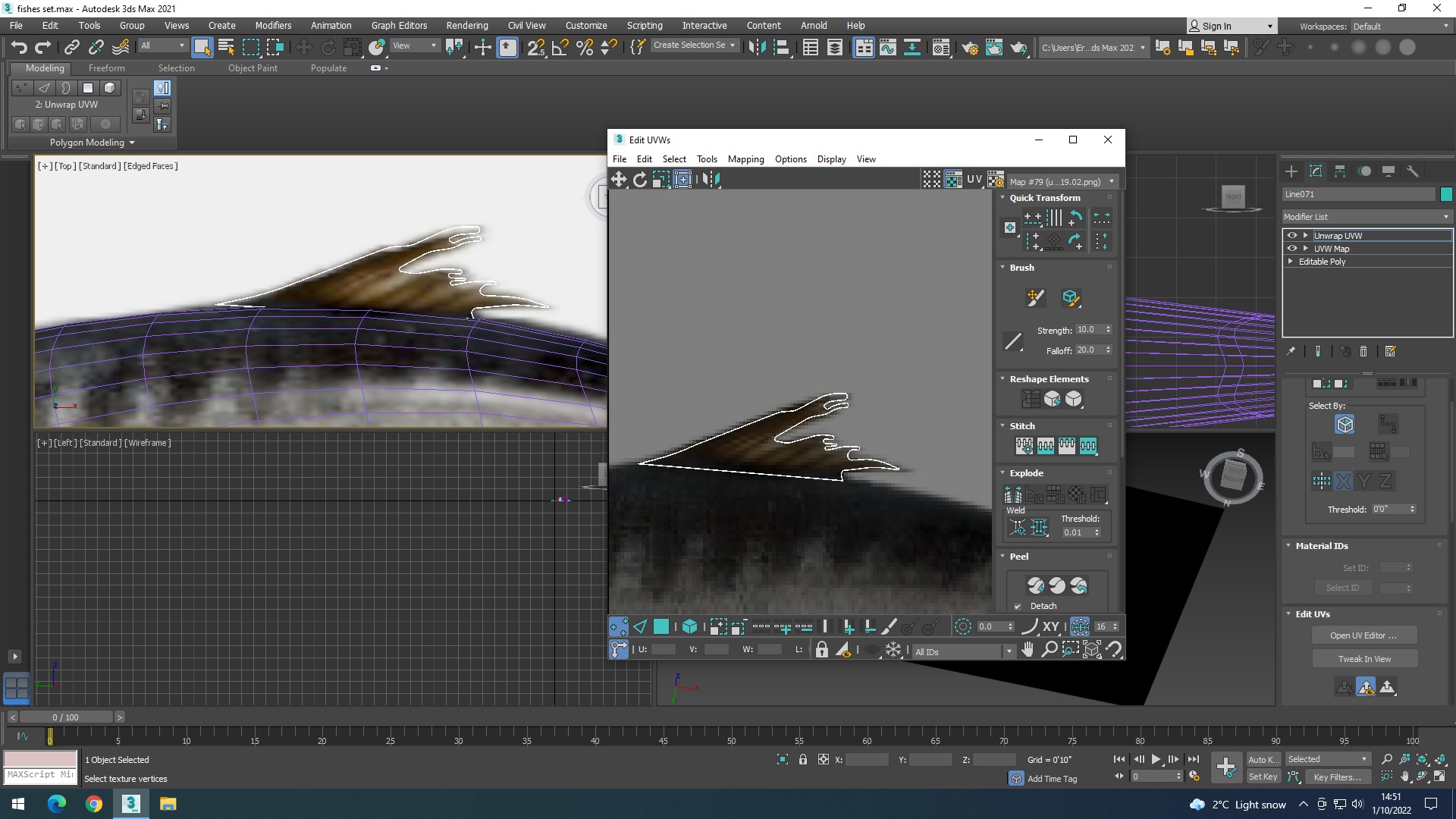Select Freeform Mode in Edit UVWs toolbar
Screen dimensions: 1456x819
[682, 179]
